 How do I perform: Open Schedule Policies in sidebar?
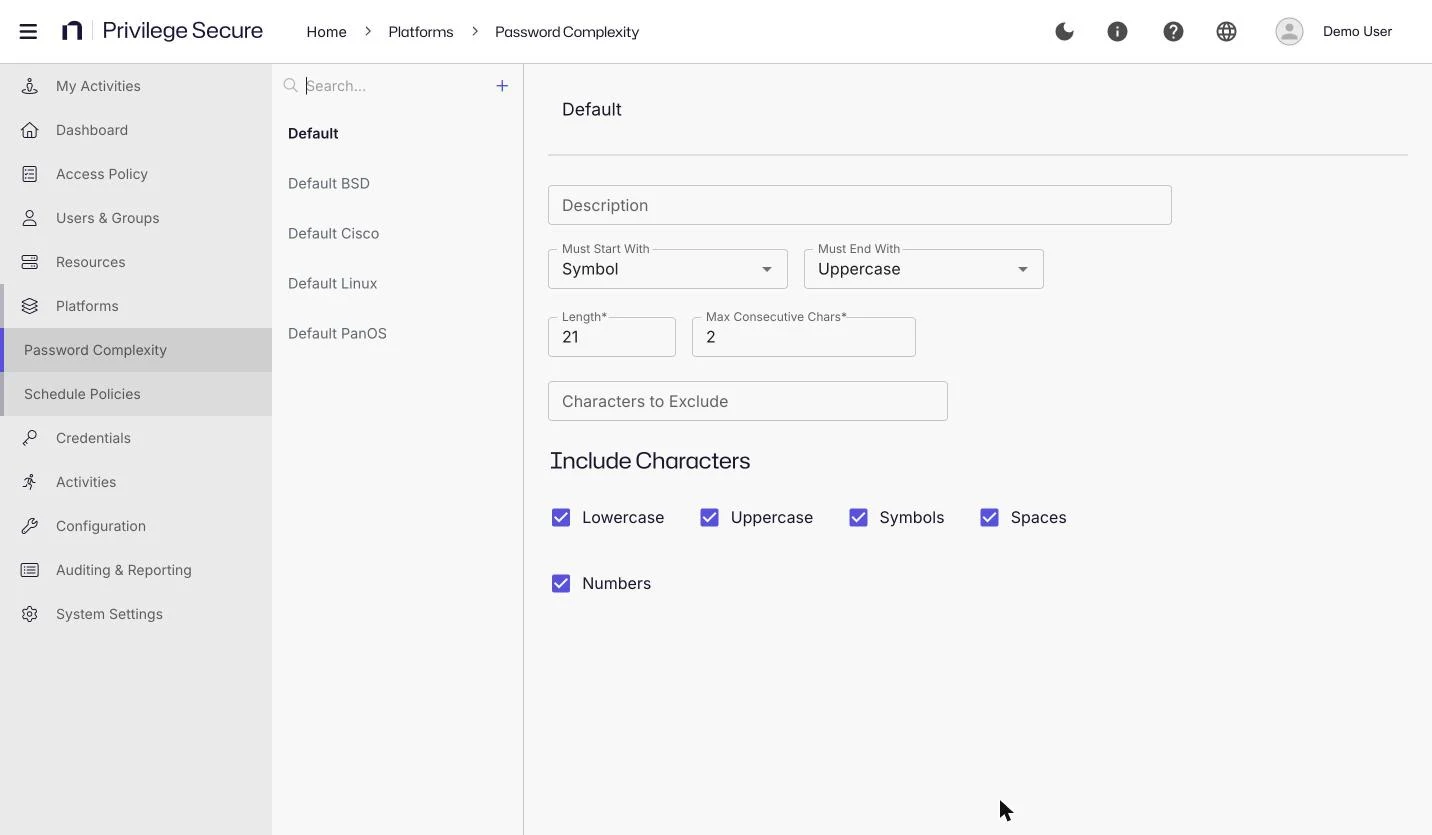point(136,394)
